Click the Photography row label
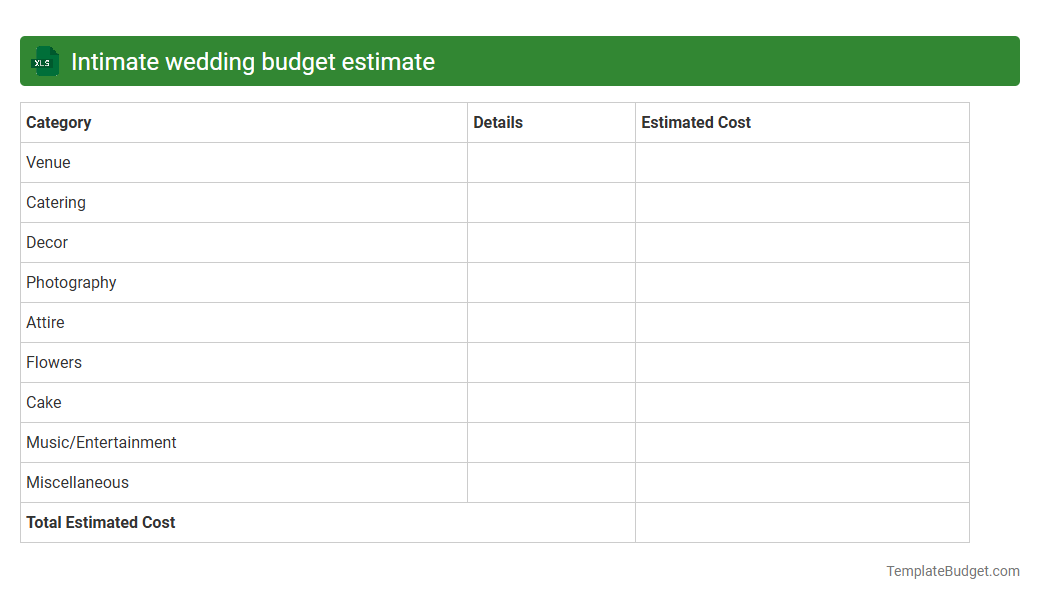This screenshot has height=600, width=1040. [x=71, y=282]
